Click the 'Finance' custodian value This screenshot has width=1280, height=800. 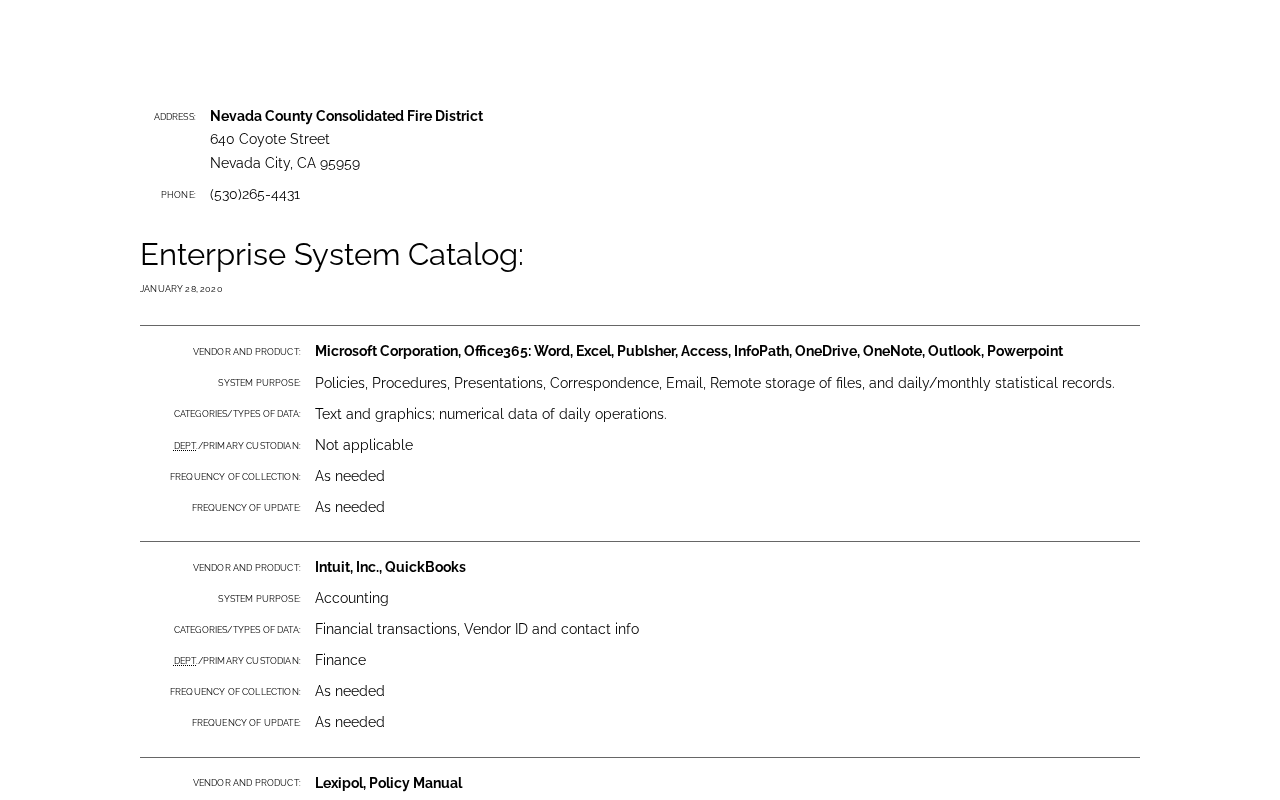click(340, 660)
